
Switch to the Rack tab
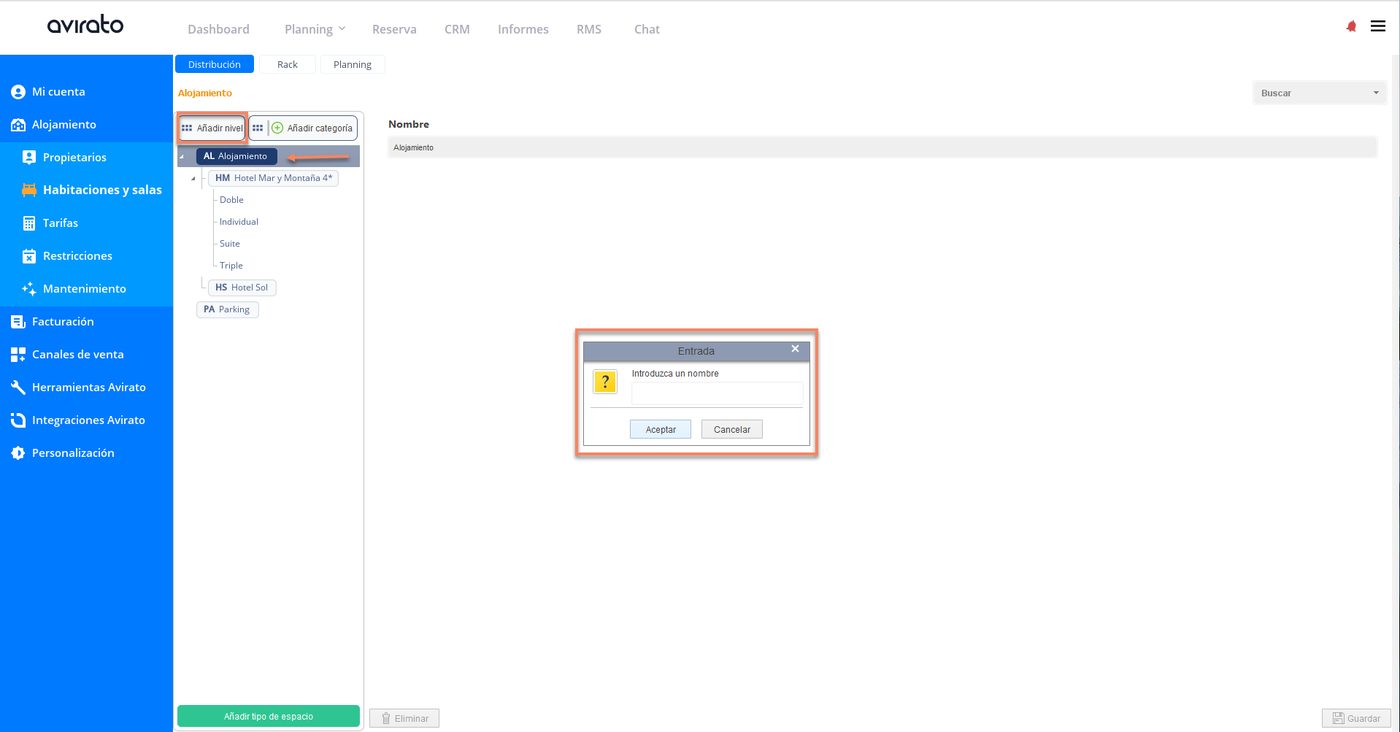tap(288, 64)
